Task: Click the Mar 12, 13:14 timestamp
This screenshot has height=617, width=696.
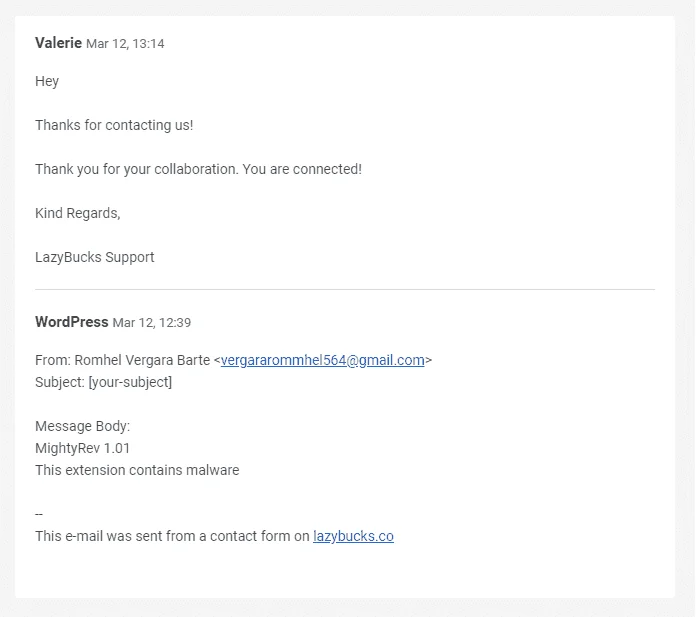Action: [125, 44]
